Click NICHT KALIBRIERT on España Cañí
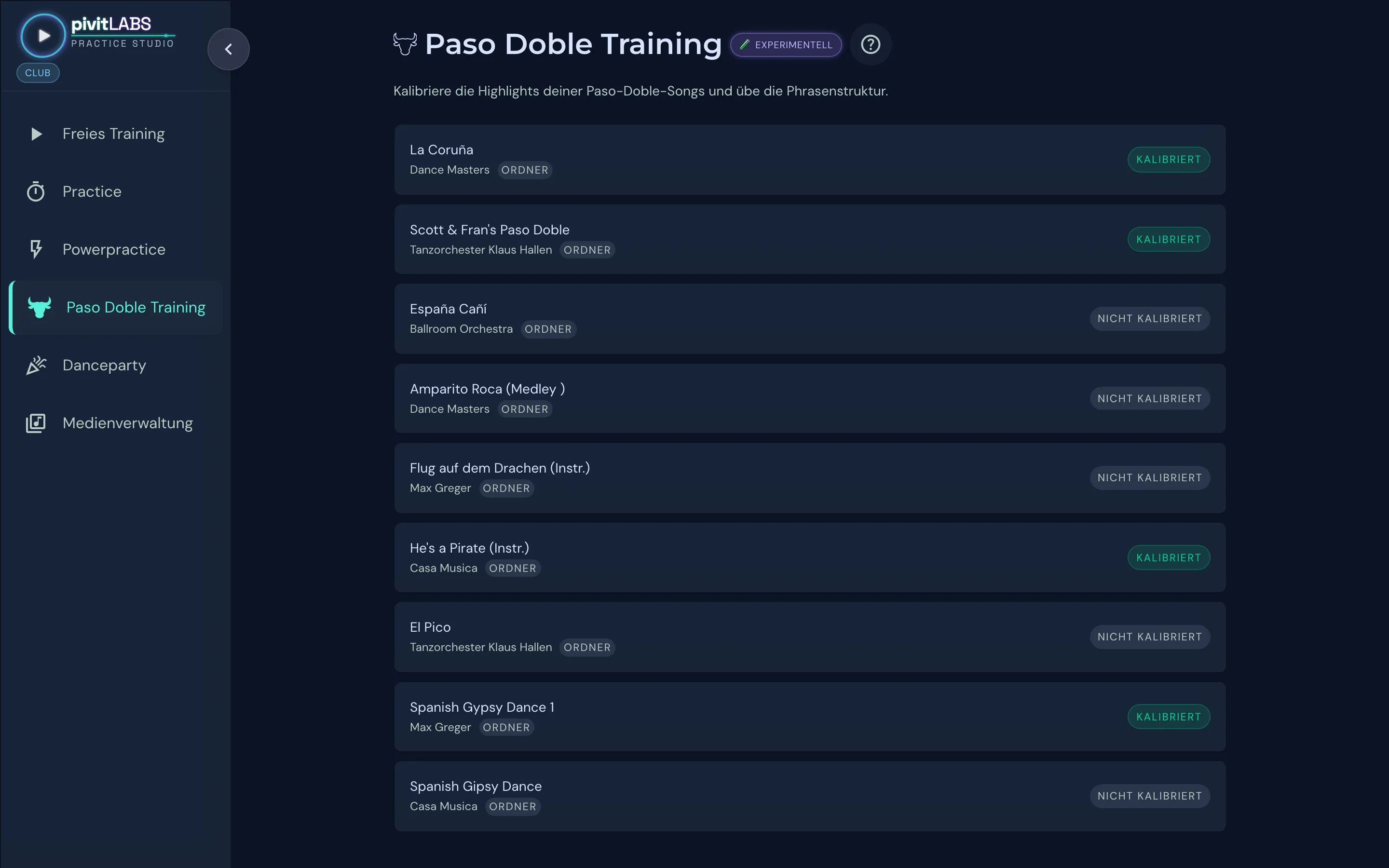Image resolution: width=1389 pixels, height=868 pixels. 1150,319
